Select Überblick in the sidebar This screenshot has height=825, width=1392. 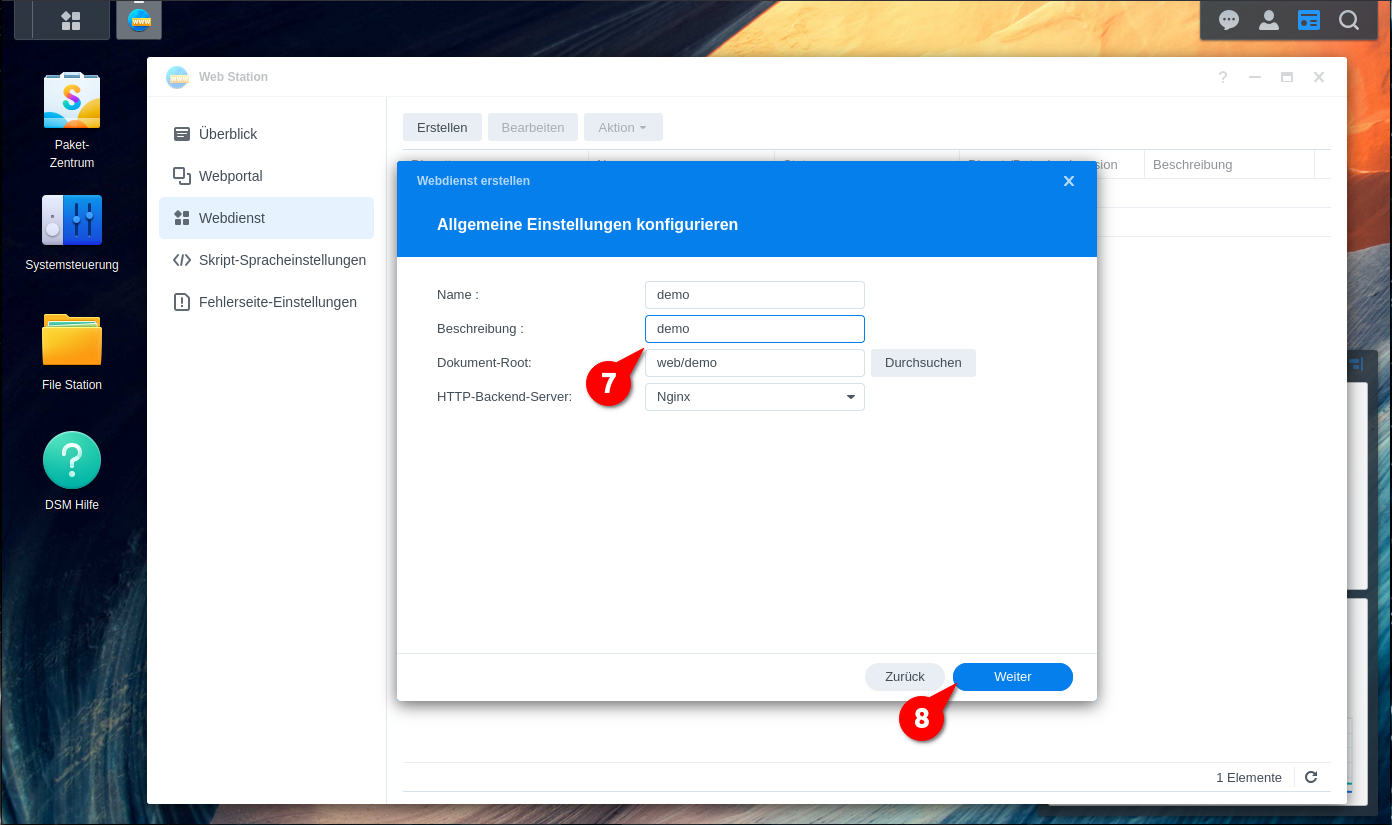(228, 134)
